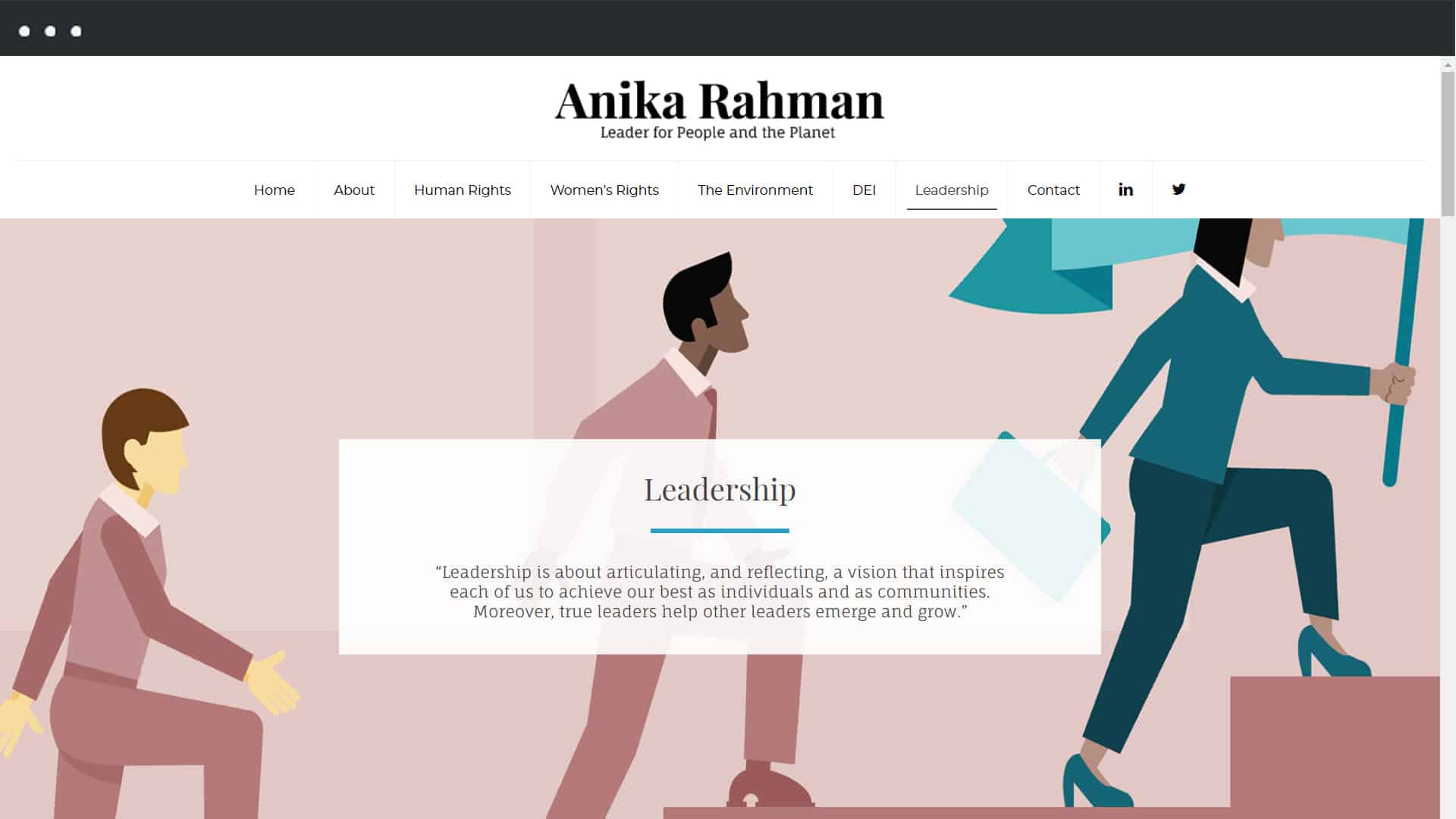Navigate to The Environment section

point(755,190)
